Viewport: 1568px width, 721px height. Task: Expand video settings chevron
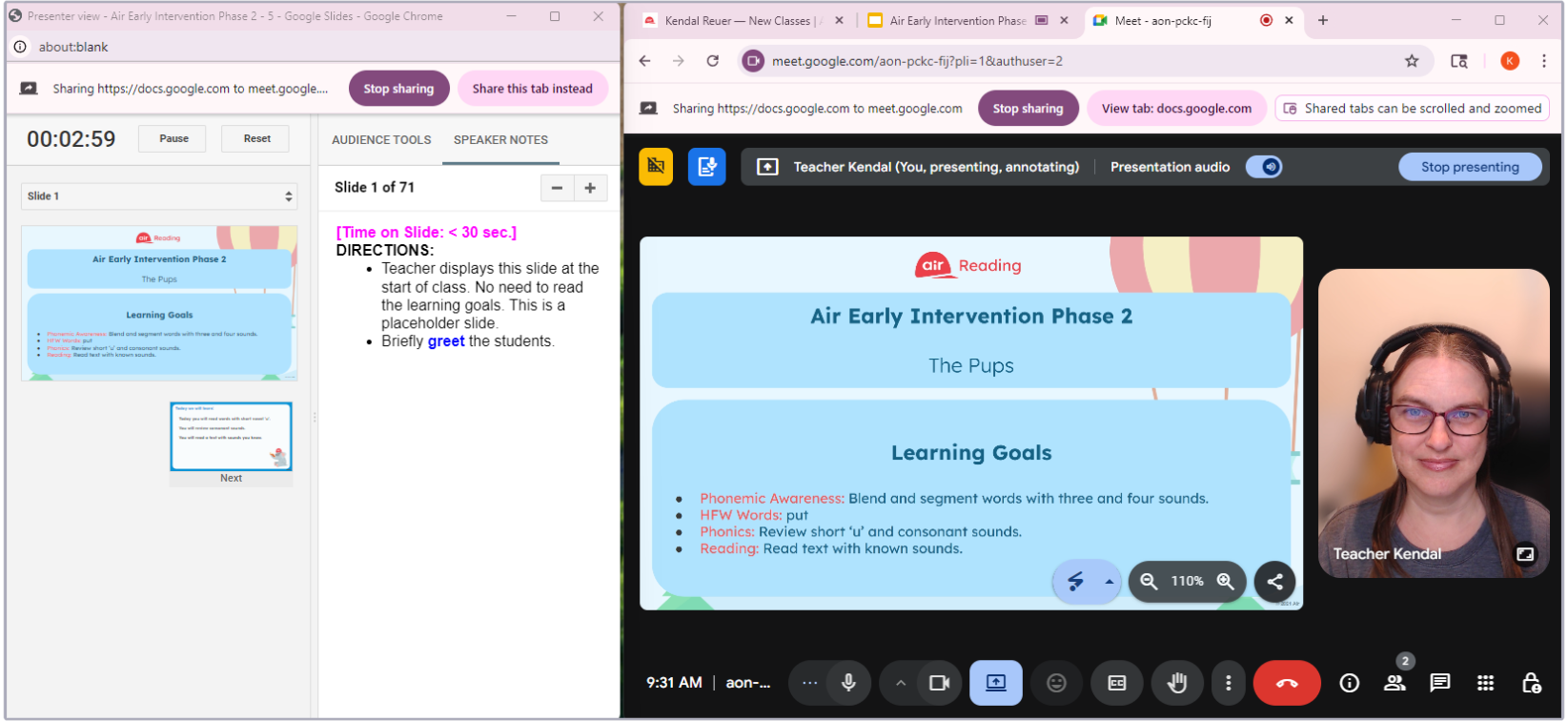900,683
